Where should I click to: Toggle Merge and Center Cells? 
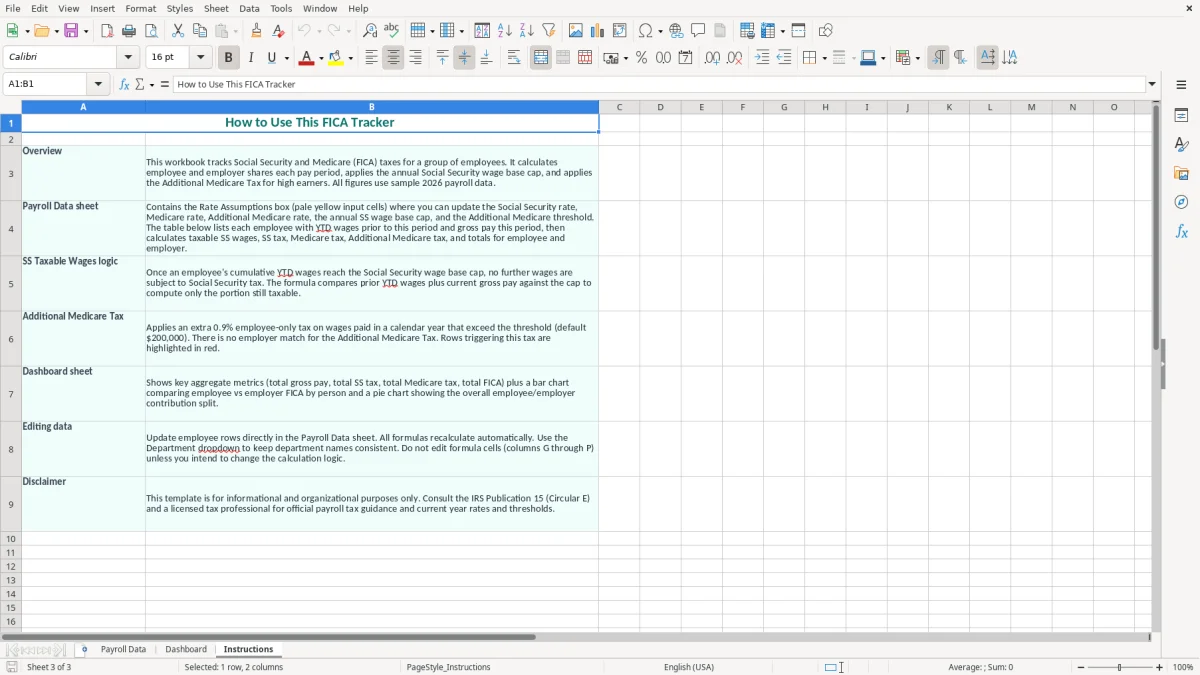[x=541, y=58]
